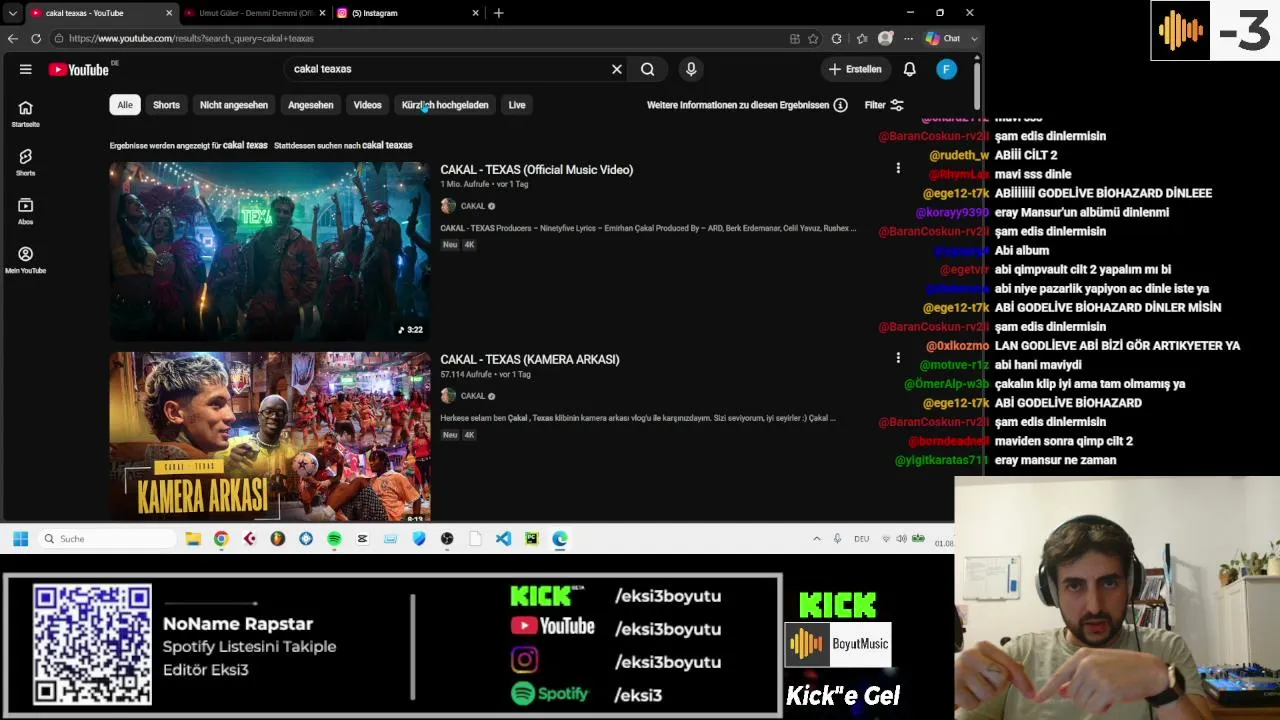Open the browser favorites list icon
Viewport: 1280px width, 720px height.
click(x=861, y=38)
